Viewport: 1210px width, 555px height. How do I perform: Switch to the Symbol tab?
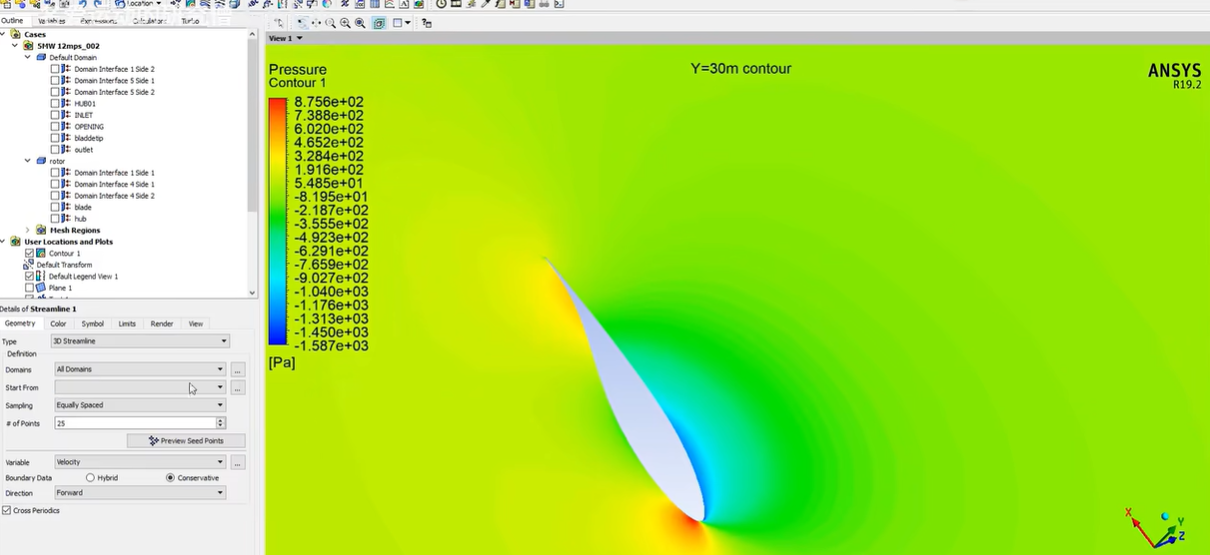tap(92, 324)
